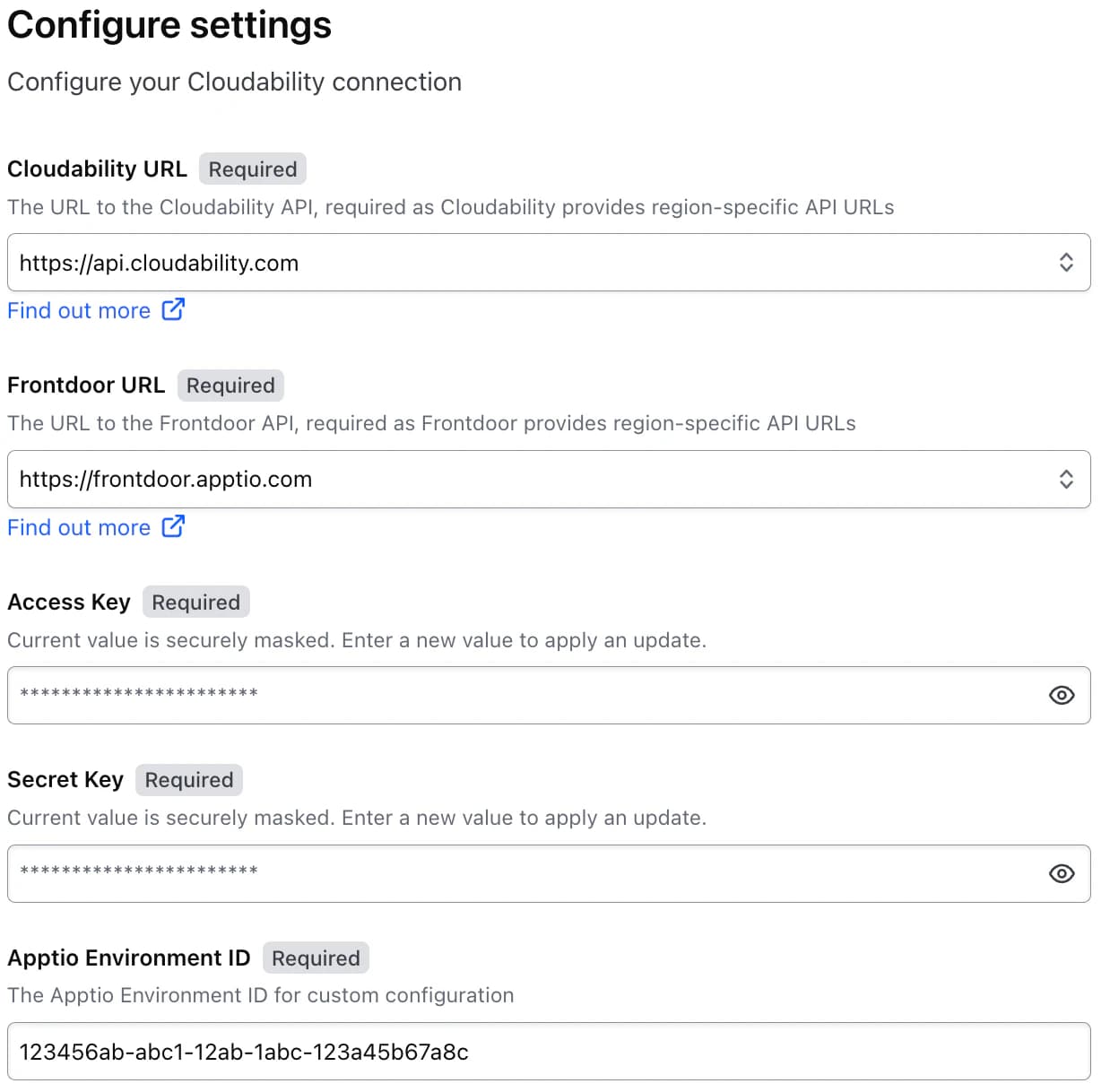
Task: Click the Cloudability API region-specific description text
Action: pos(451,207)
